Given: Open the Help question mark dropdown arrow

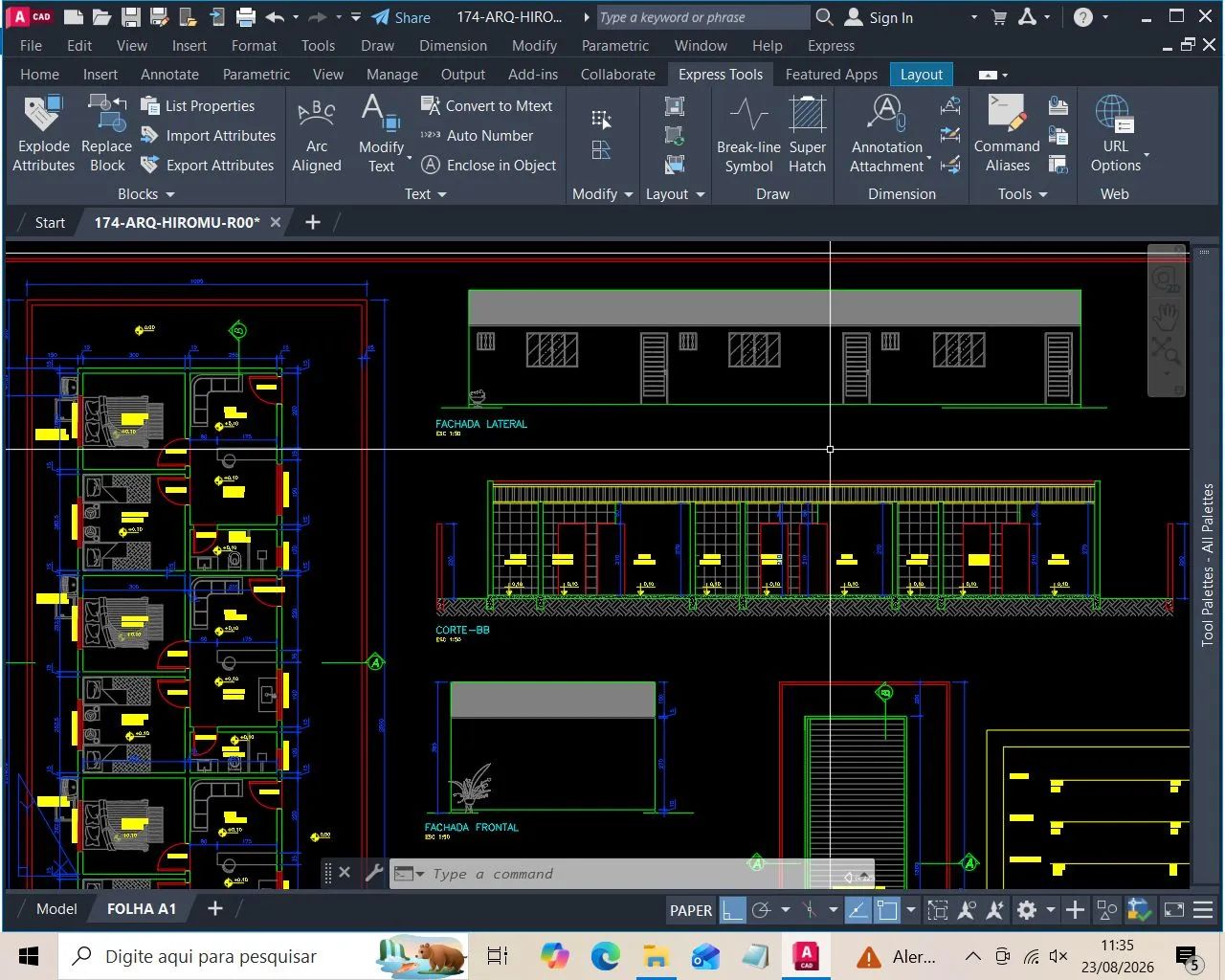Looking at the screenshot, I should click(x=1105, y=17).
